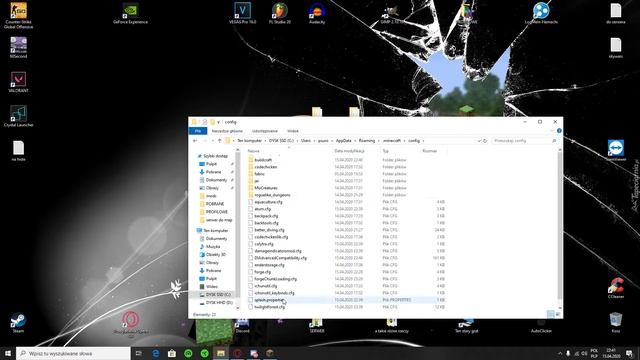640x360 pixels.
Task: Open Counter-Strike Global Offensive desktop shortcut
Action: click(x=18, y=16)
